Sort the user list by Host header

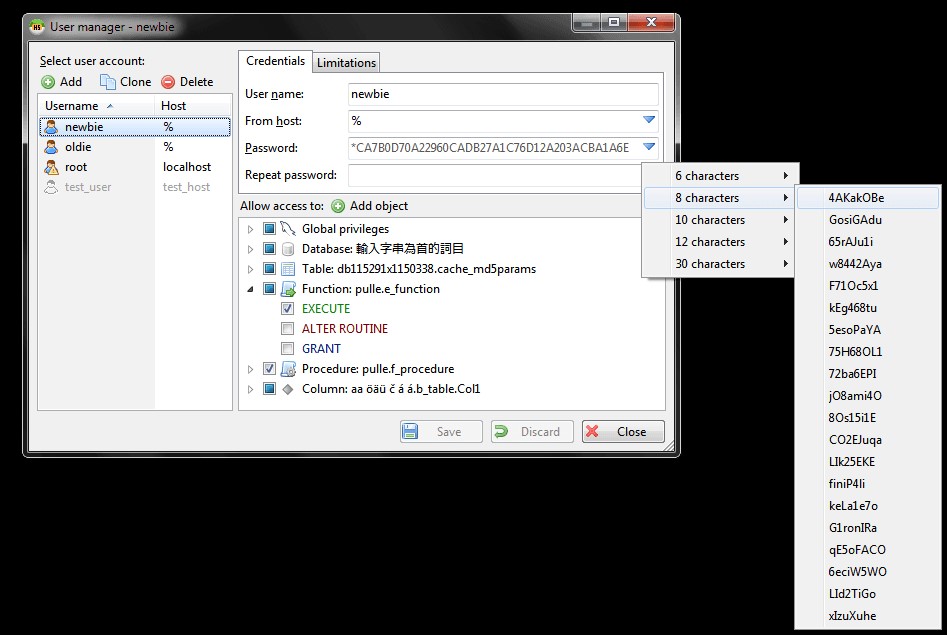(x=193, y=106)
